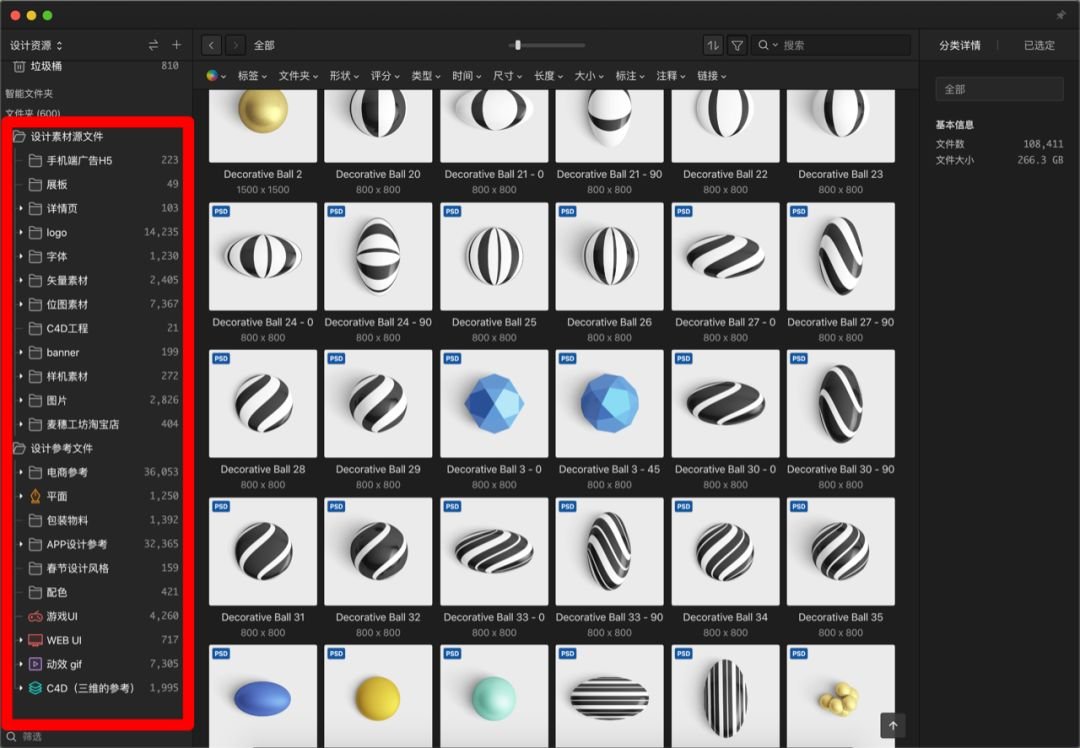The width and height of the screenshot is (1080, 748).
Task: Select the Decorative Ball 33 - 90 thumbnail
Action: [x=610, y=551]
